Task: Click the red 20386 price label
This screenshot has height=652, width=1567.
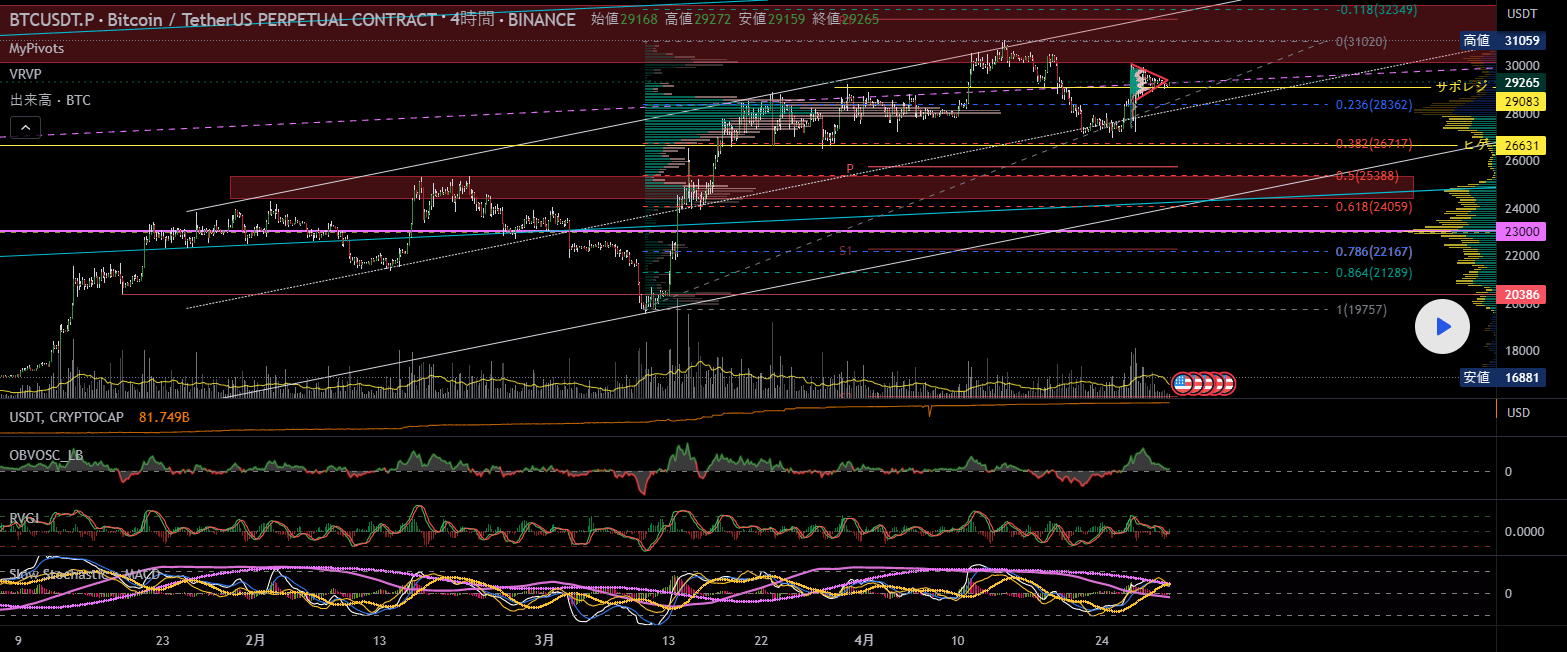Action: [1520, 295]
